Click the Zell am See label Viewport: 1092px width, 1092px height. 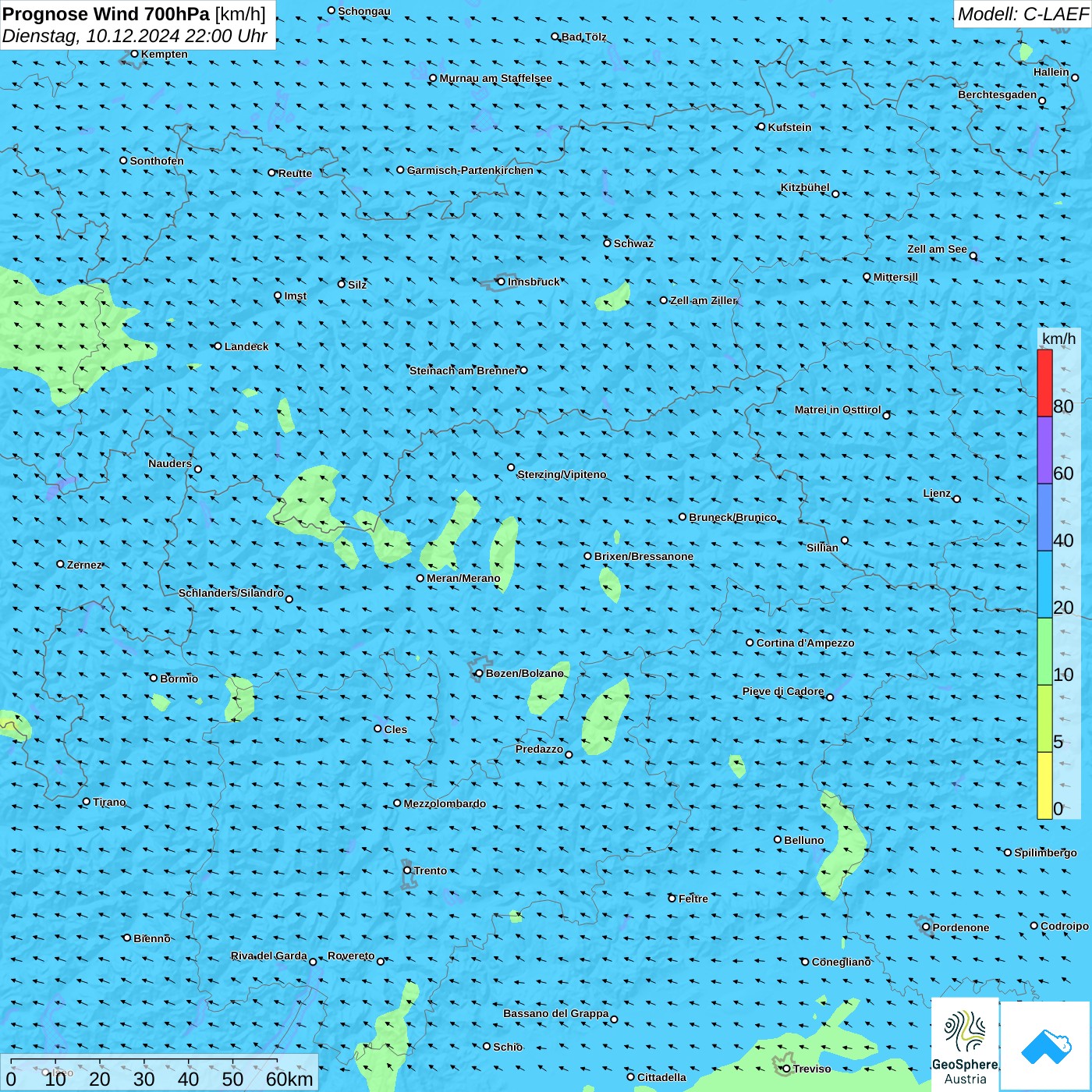[937, 249]
